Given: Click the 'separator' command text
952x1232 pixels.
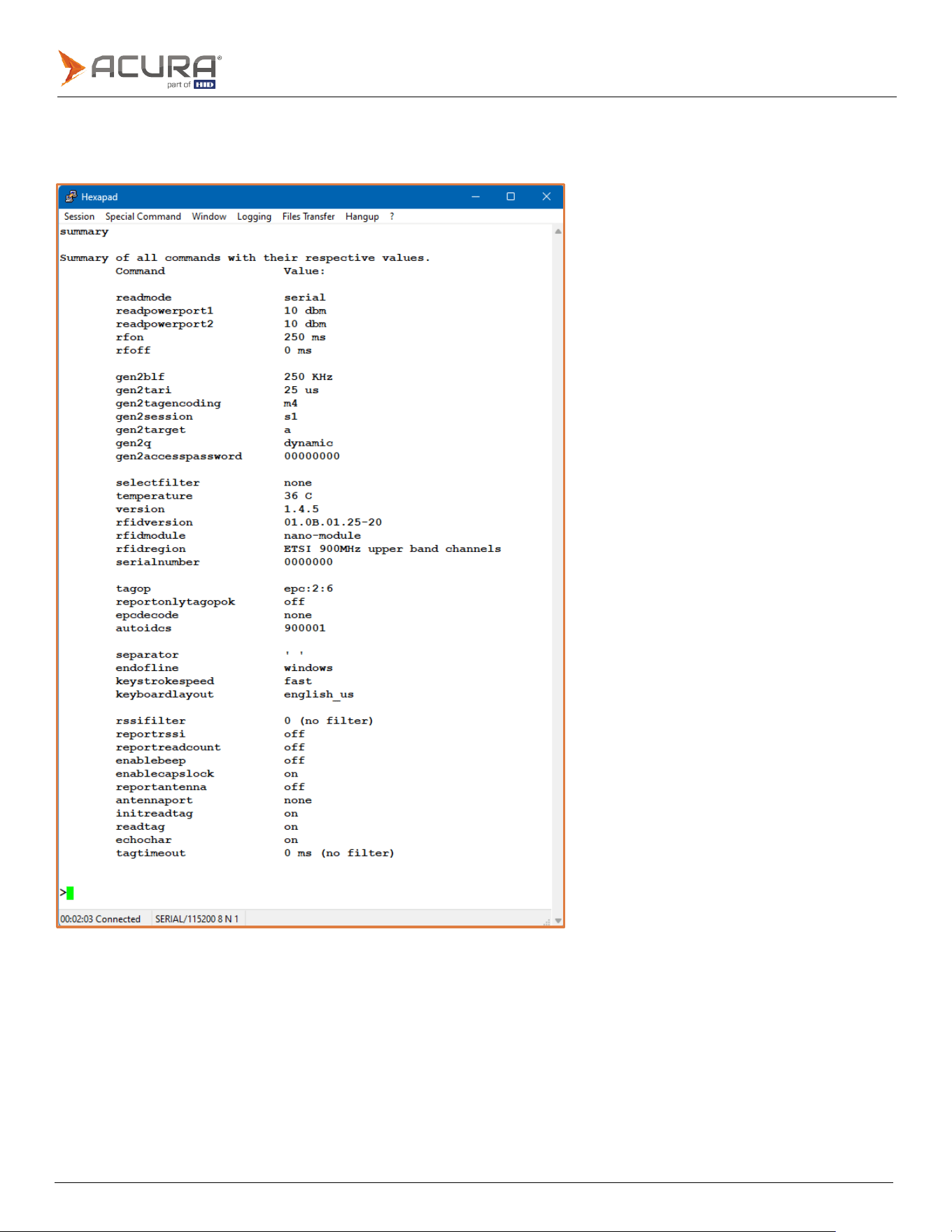Looking at the screenshot, I should (x=147, y=656).
